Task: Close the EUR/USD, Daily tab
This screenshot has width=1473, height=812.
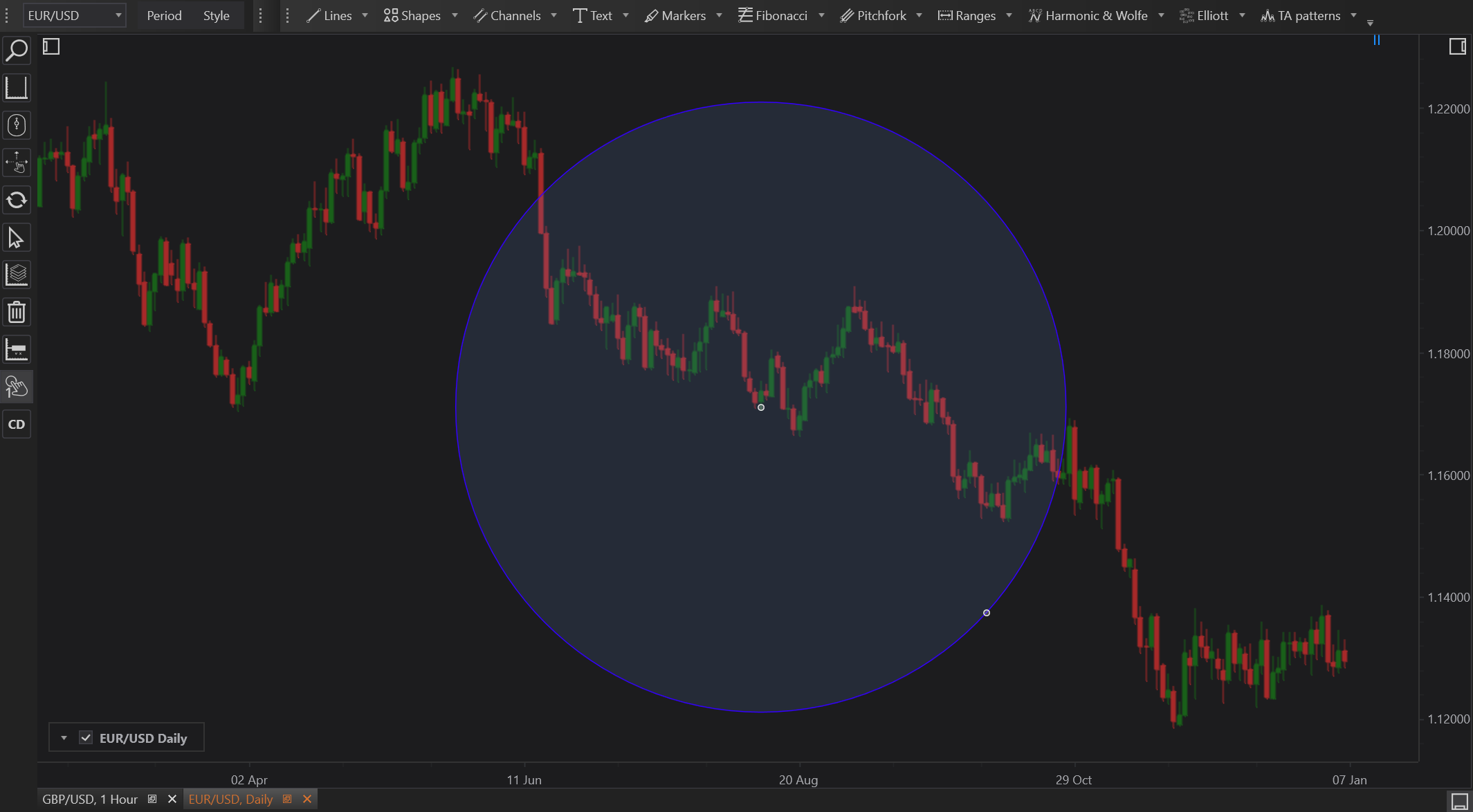Action: (x=307, y=799)
